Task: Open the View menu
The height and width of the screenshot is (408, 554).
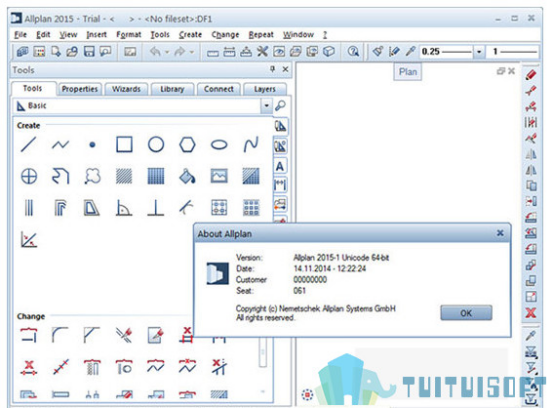Action: coord(68,35)
